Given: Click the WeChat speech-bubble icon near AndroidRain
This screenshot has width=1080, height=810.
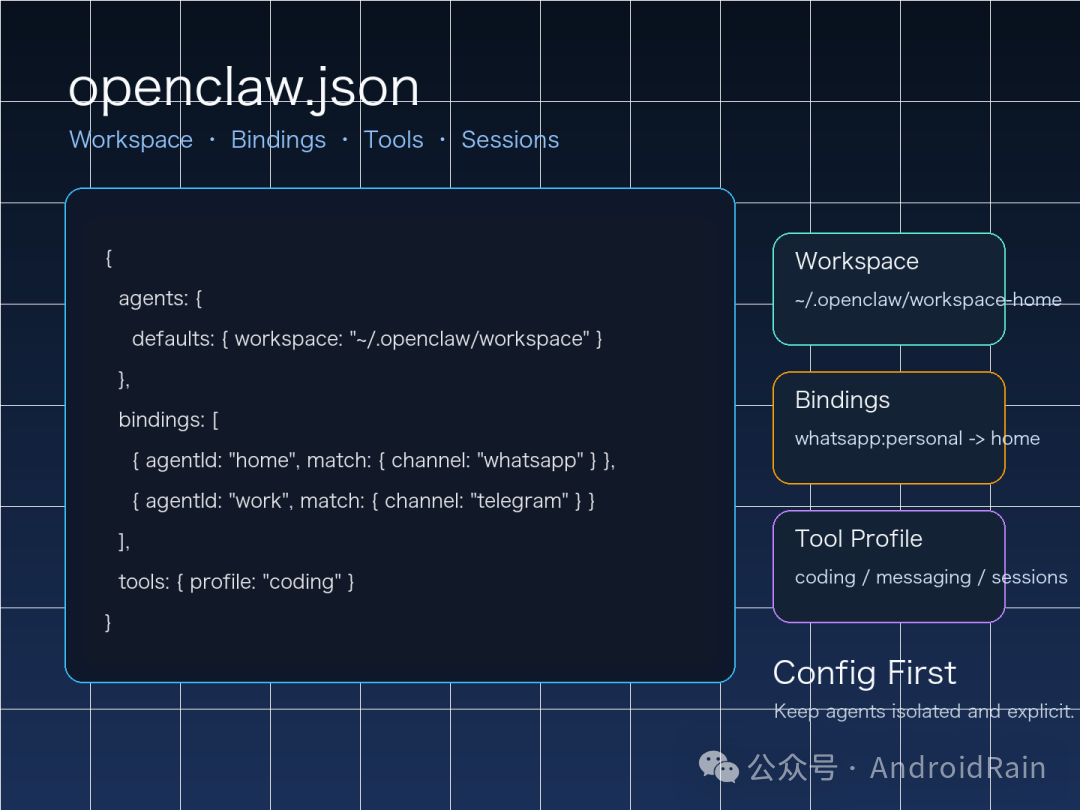Looking at the screenshot, I should 718,767.
